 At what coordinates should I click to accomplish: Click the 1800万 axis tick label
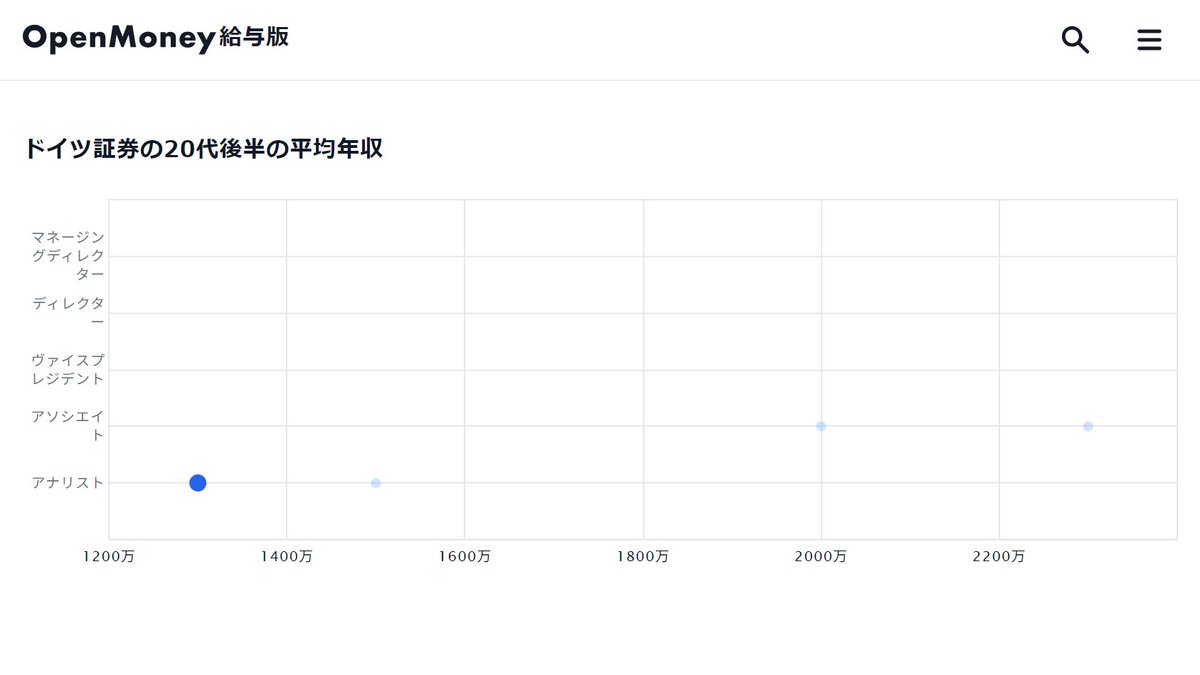643,557
